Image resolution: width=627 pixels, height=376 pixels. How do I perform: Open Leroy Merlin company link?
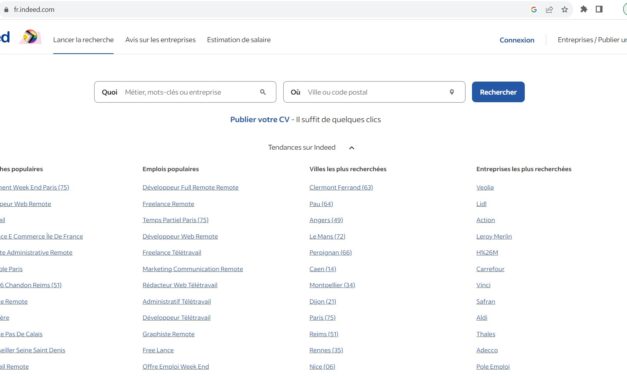pyautogui.click(x=494, y=236)
